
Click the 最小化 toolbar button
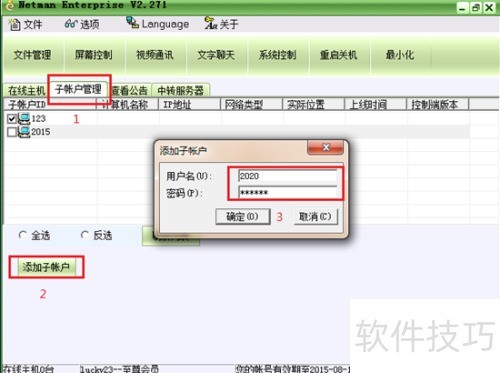400,55
